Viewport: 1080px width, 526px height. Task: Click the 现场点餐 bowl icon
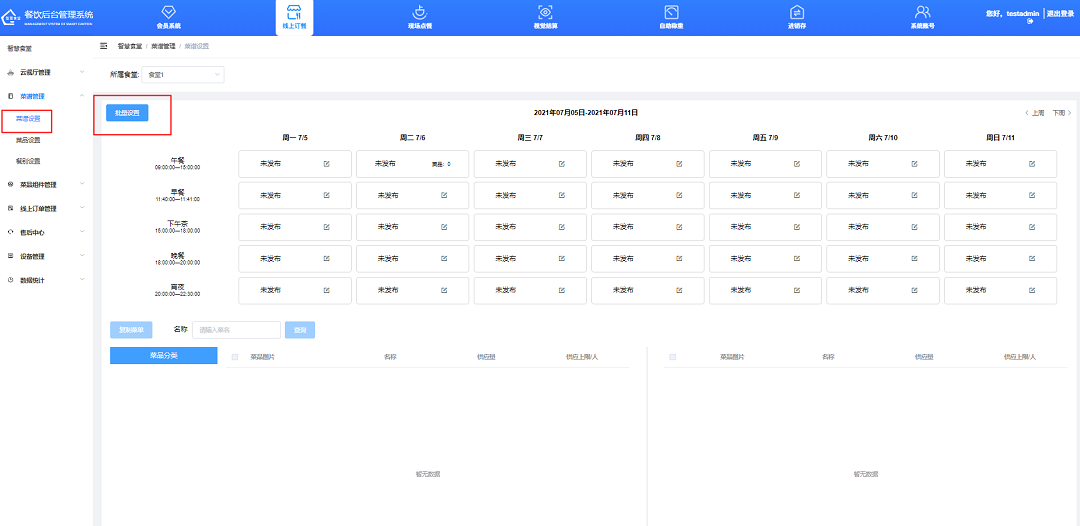[420, 12]
